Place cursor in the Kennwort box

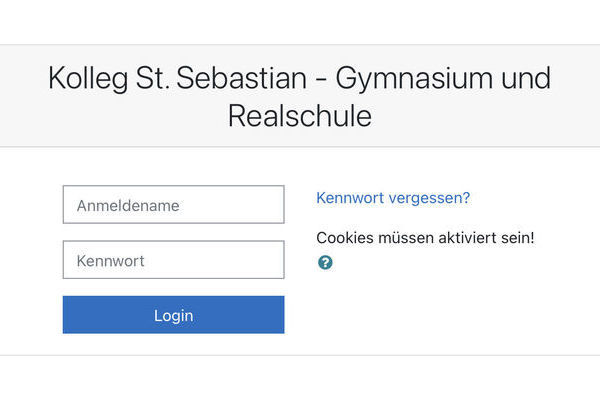point(173,260)
